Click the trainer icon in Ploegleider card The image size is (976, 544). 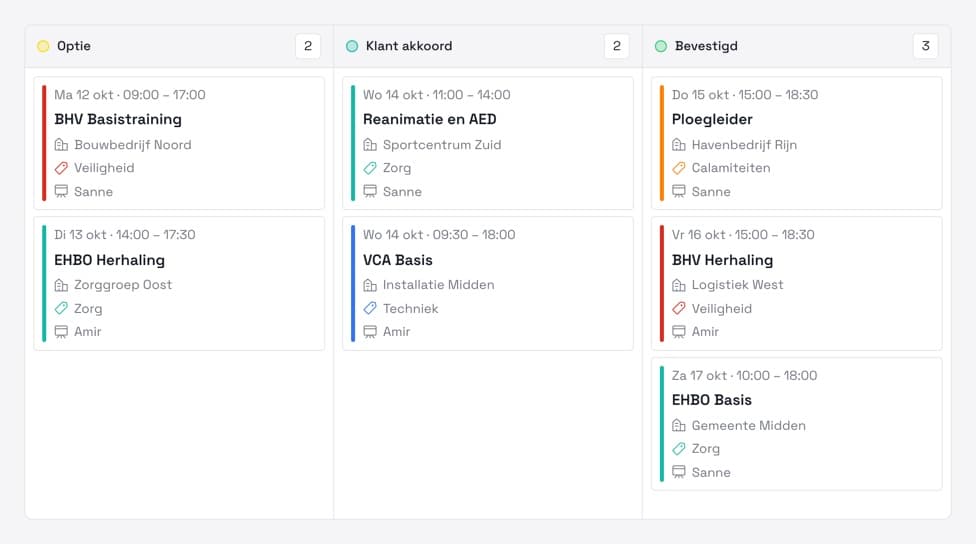tap(678, 192)
